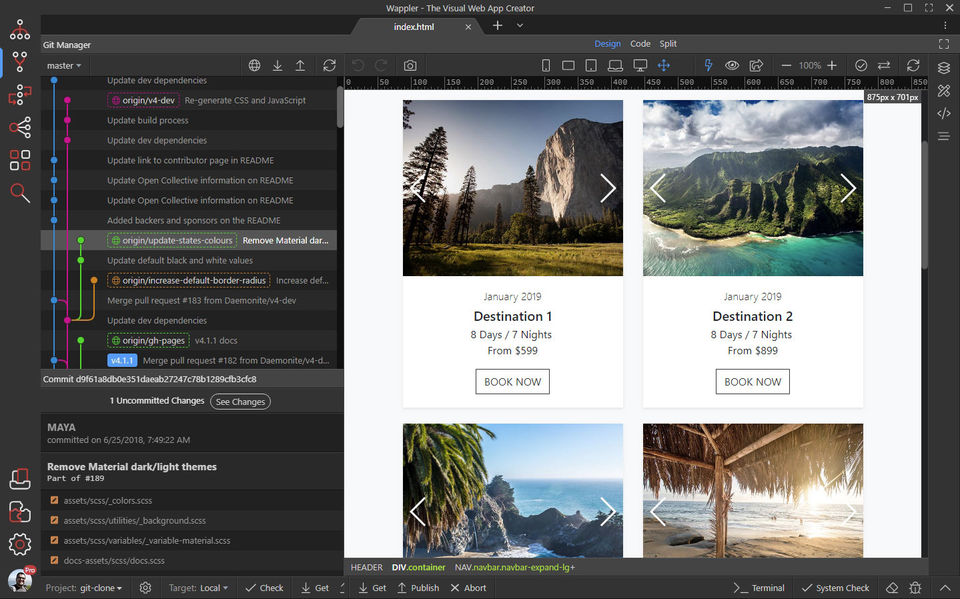Open the Project git-clone dropdown

coord(98,588)
